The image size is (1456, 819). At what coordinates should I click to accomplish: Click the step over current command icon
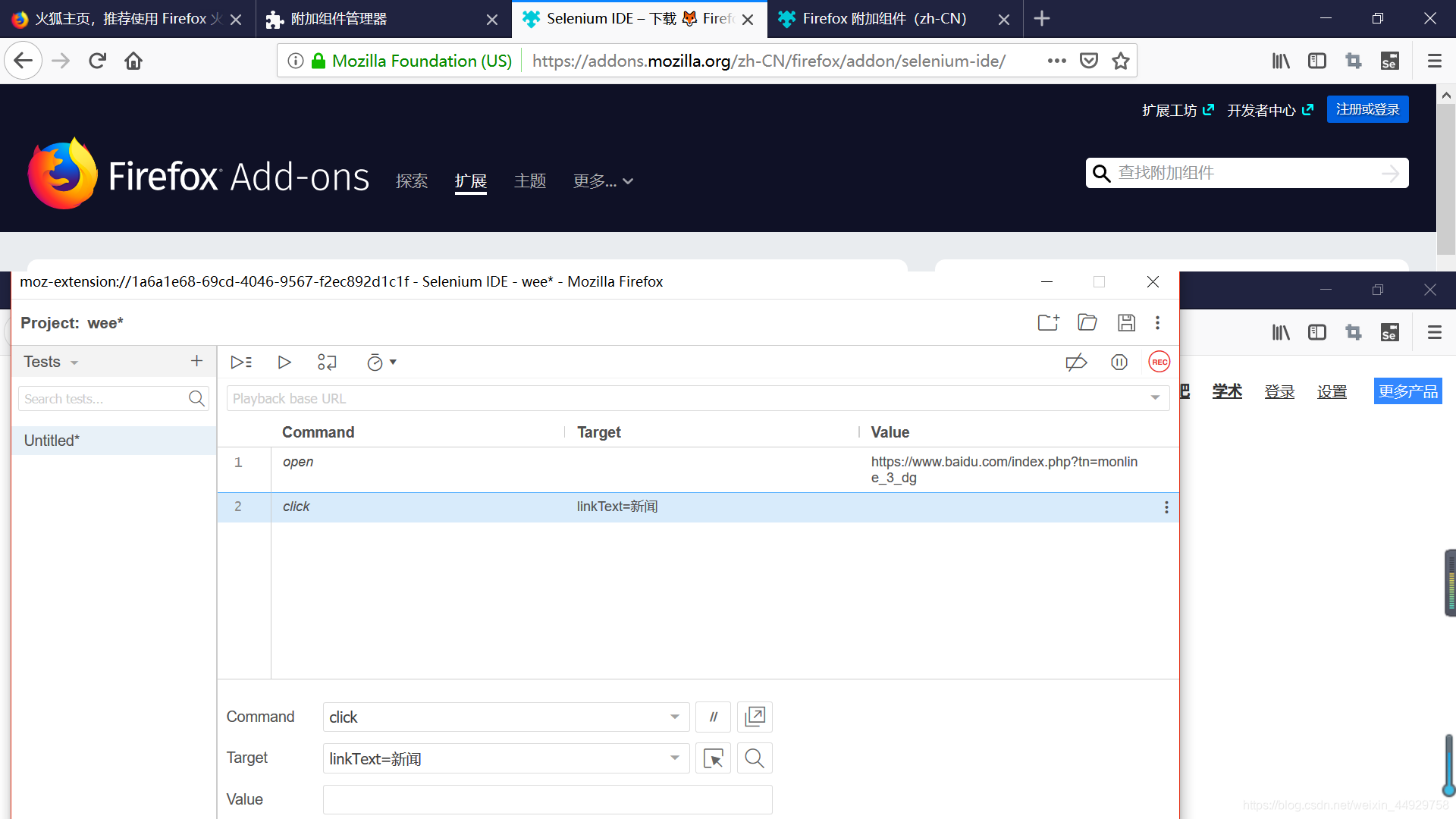pyautogui.click(x=327, y=362)
